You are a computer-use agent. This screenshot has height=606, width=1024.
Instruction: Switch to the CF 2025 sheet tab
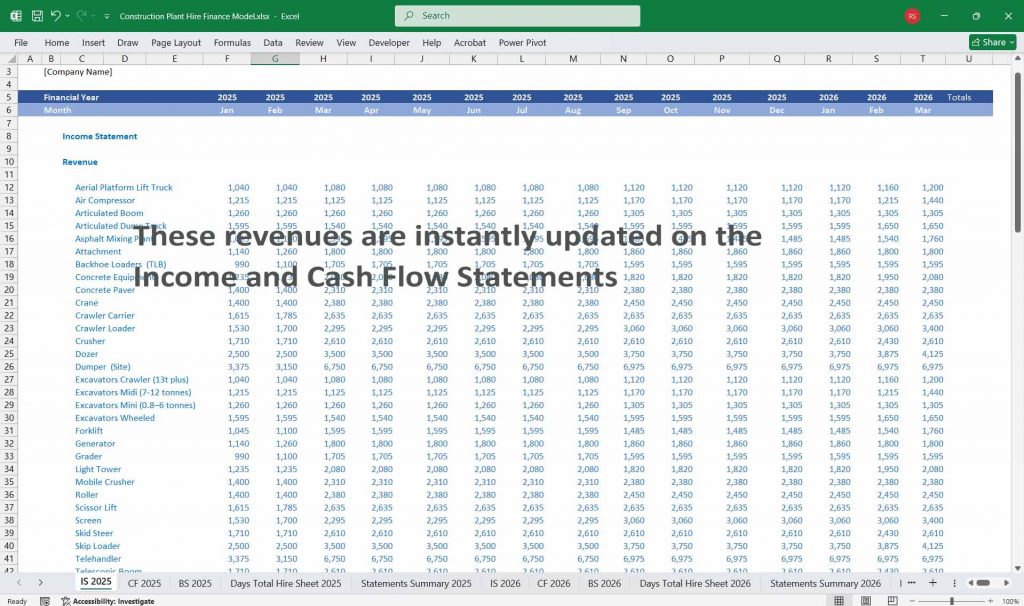pyautogui.click(x=144, y=582)
